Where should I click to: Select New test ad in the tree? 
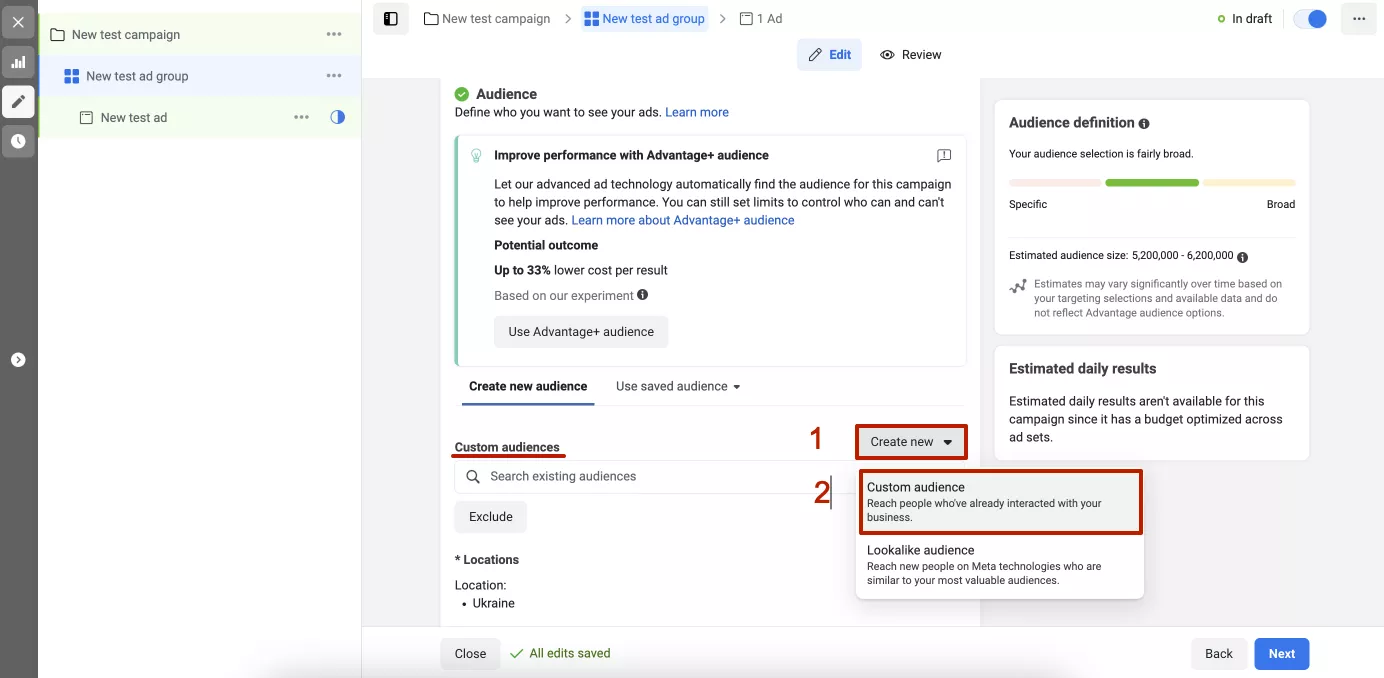coord(134,117)
